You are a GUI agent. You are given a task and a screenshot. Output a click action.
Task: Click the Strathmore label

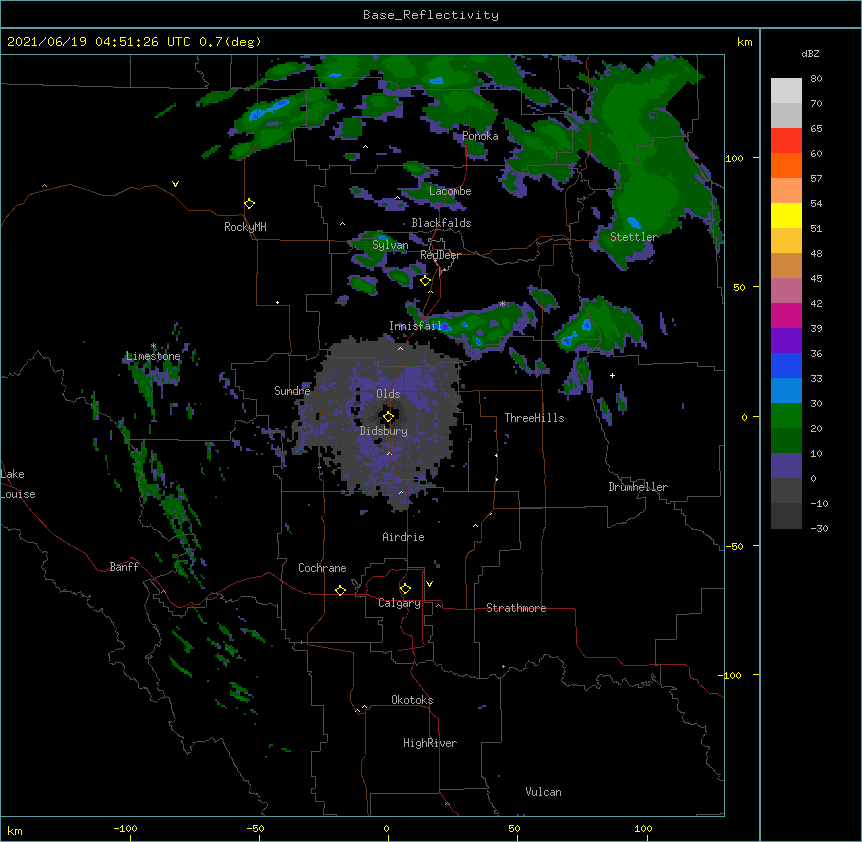pos(516,608)
